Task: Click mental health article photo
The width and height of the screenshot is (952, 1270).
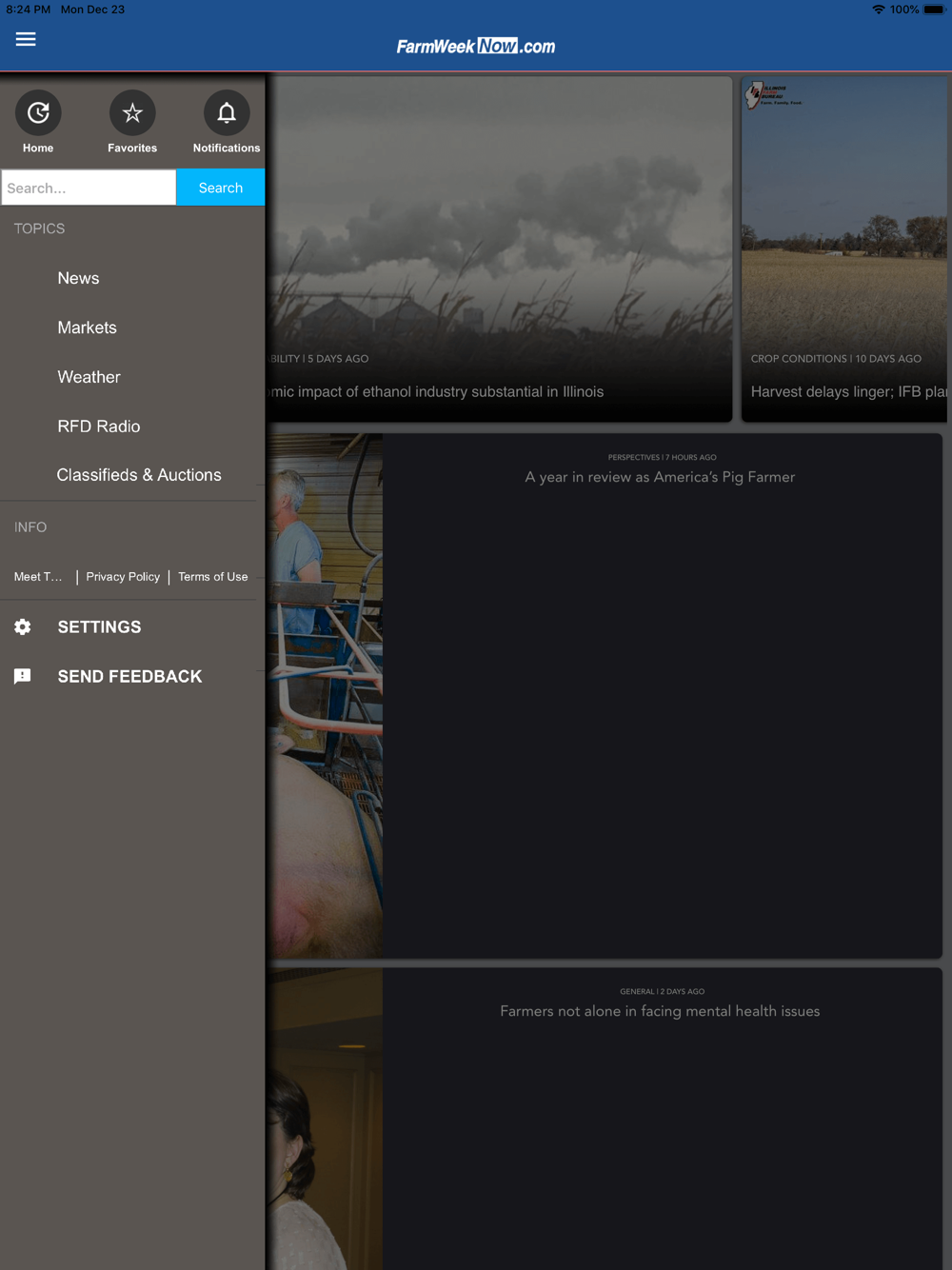Action: pos(325,1119)
